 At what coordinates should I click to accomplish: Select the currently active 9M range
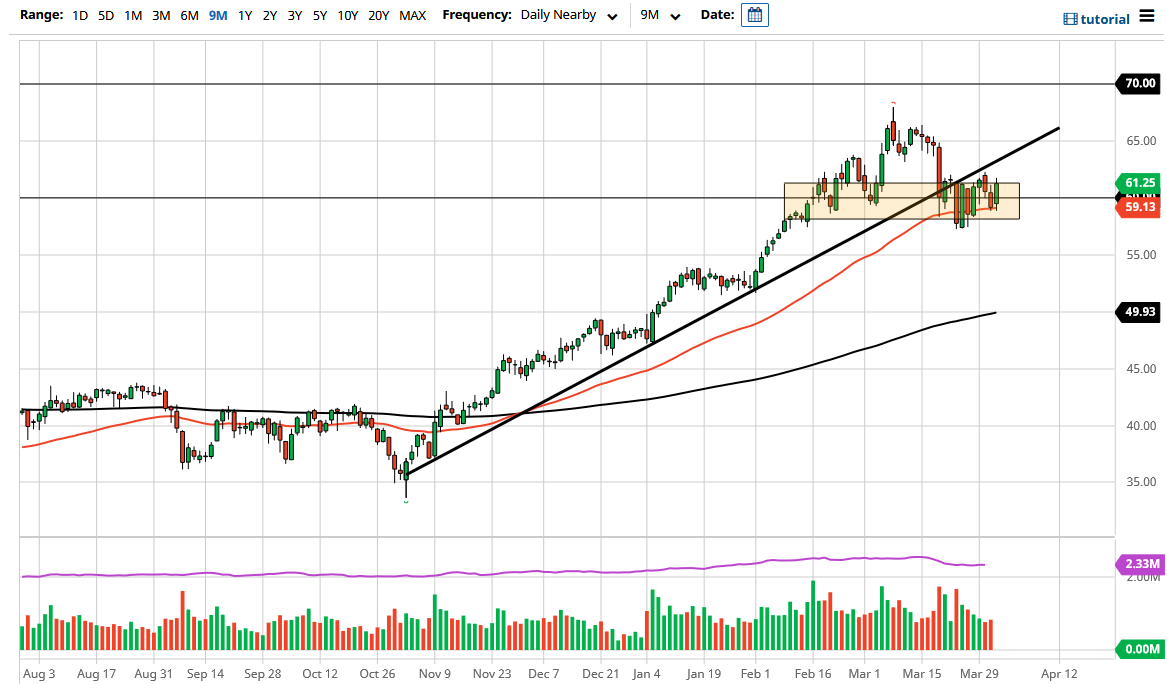[218, 15]
